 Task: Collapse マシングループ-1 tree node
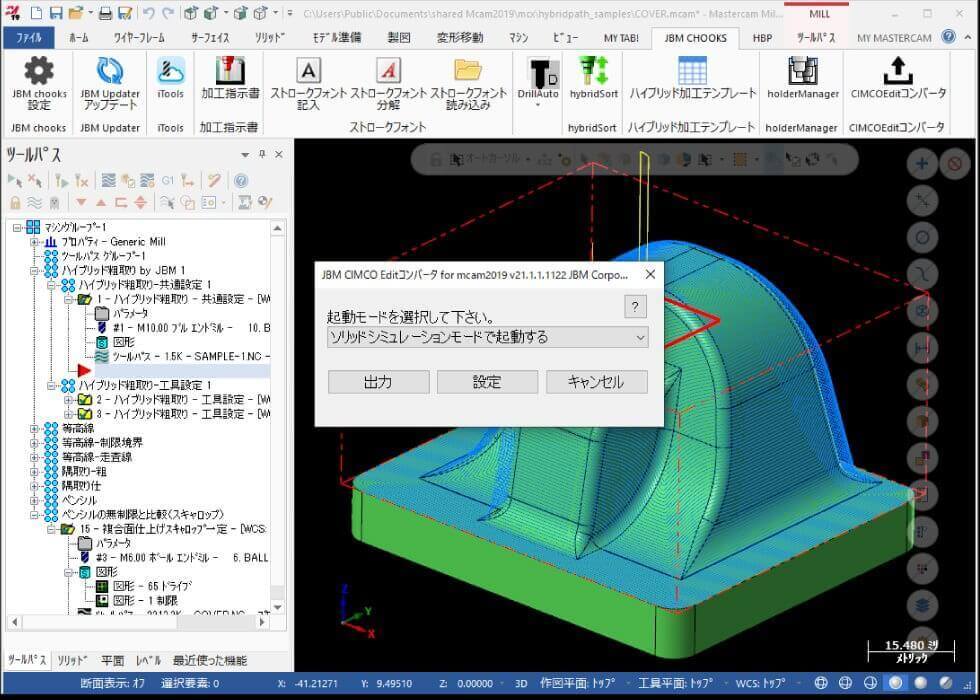coord(19,228)
